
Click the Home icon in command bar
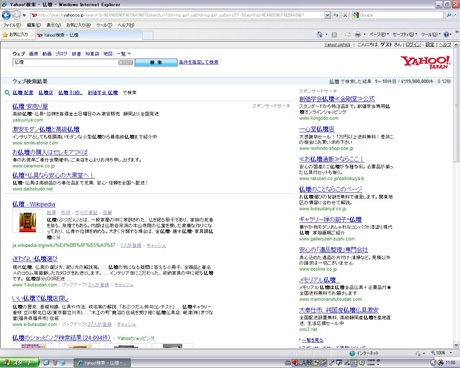319,34
